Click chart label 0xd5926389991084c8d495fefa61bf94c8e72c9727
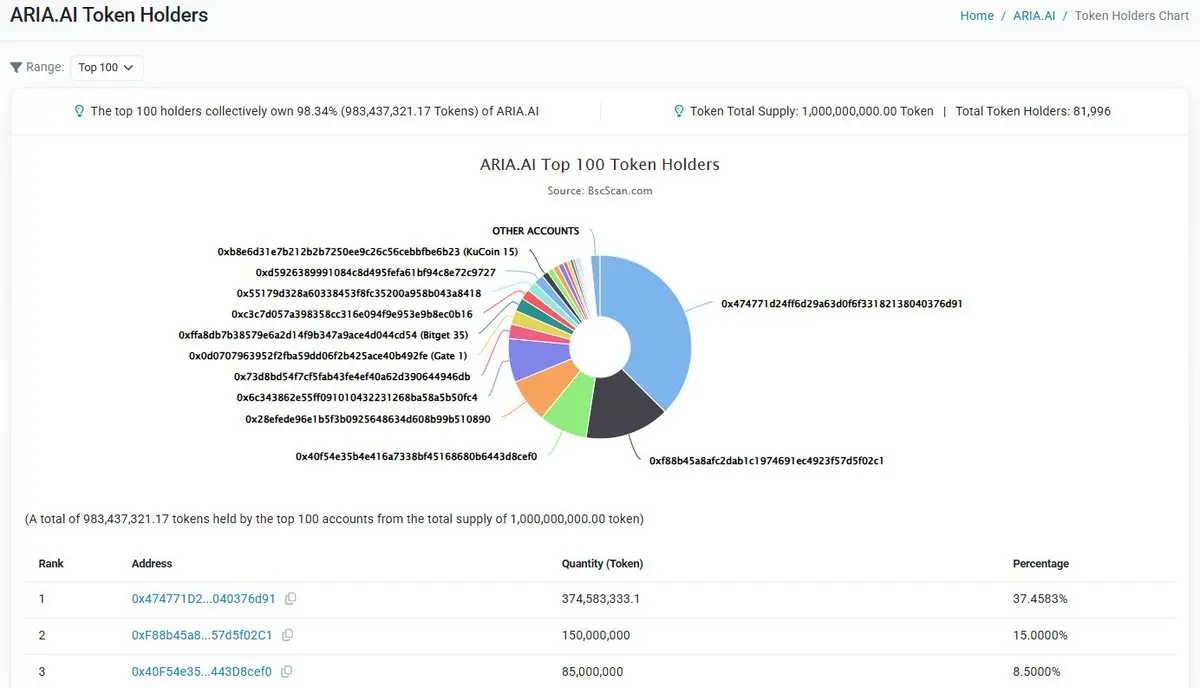Image resolution: width=1200 pixels, height=688 pixels. (x=375, y=273)
